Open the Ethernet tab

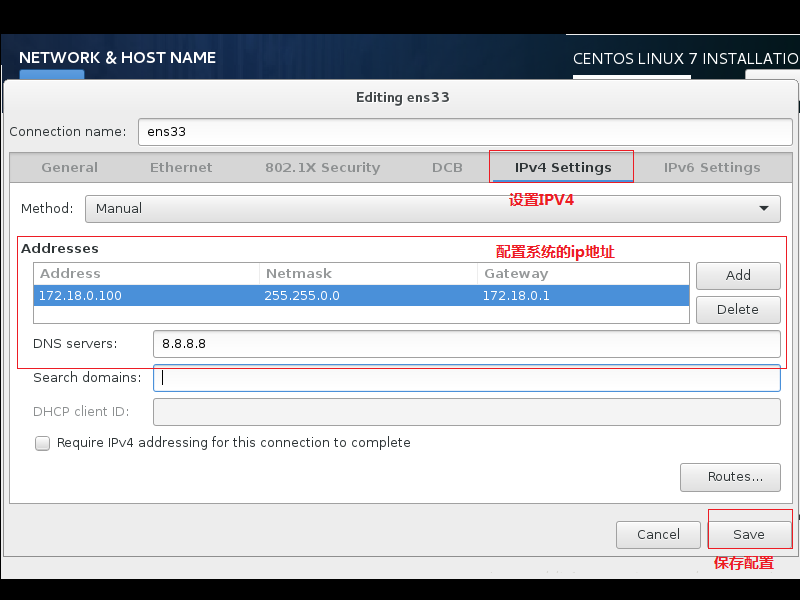click(181, 168)
